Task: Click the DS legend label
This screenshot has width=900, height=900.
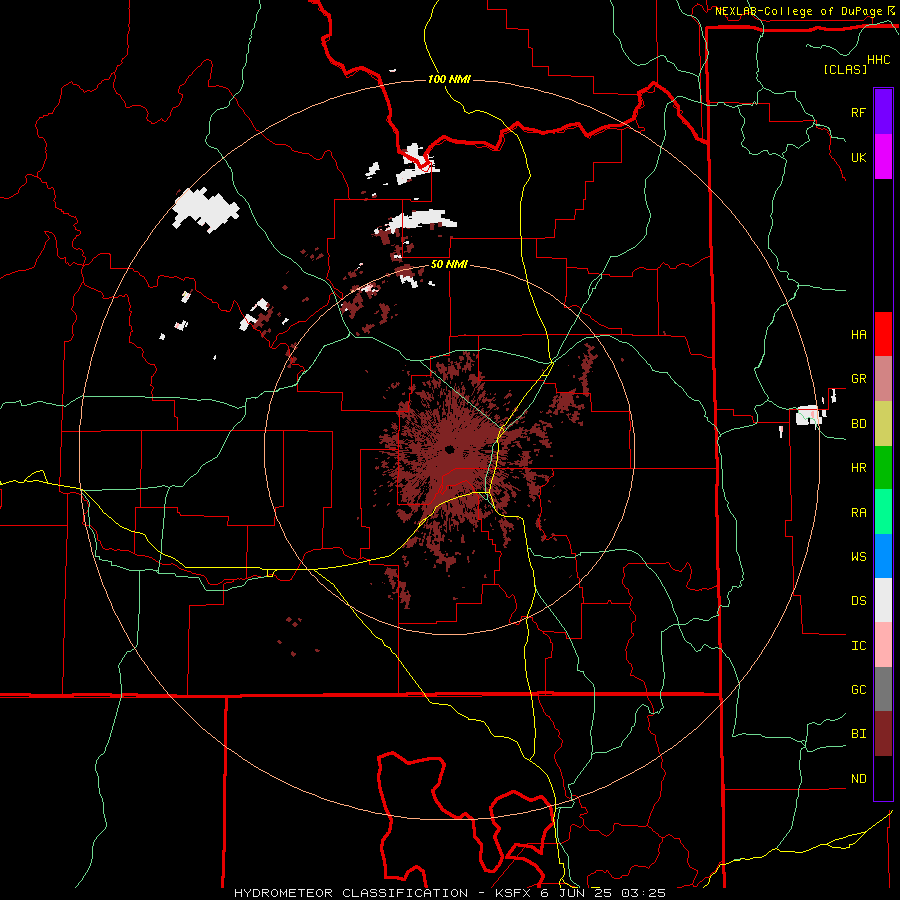Action: pyautogui.click(x=858, y=601)
